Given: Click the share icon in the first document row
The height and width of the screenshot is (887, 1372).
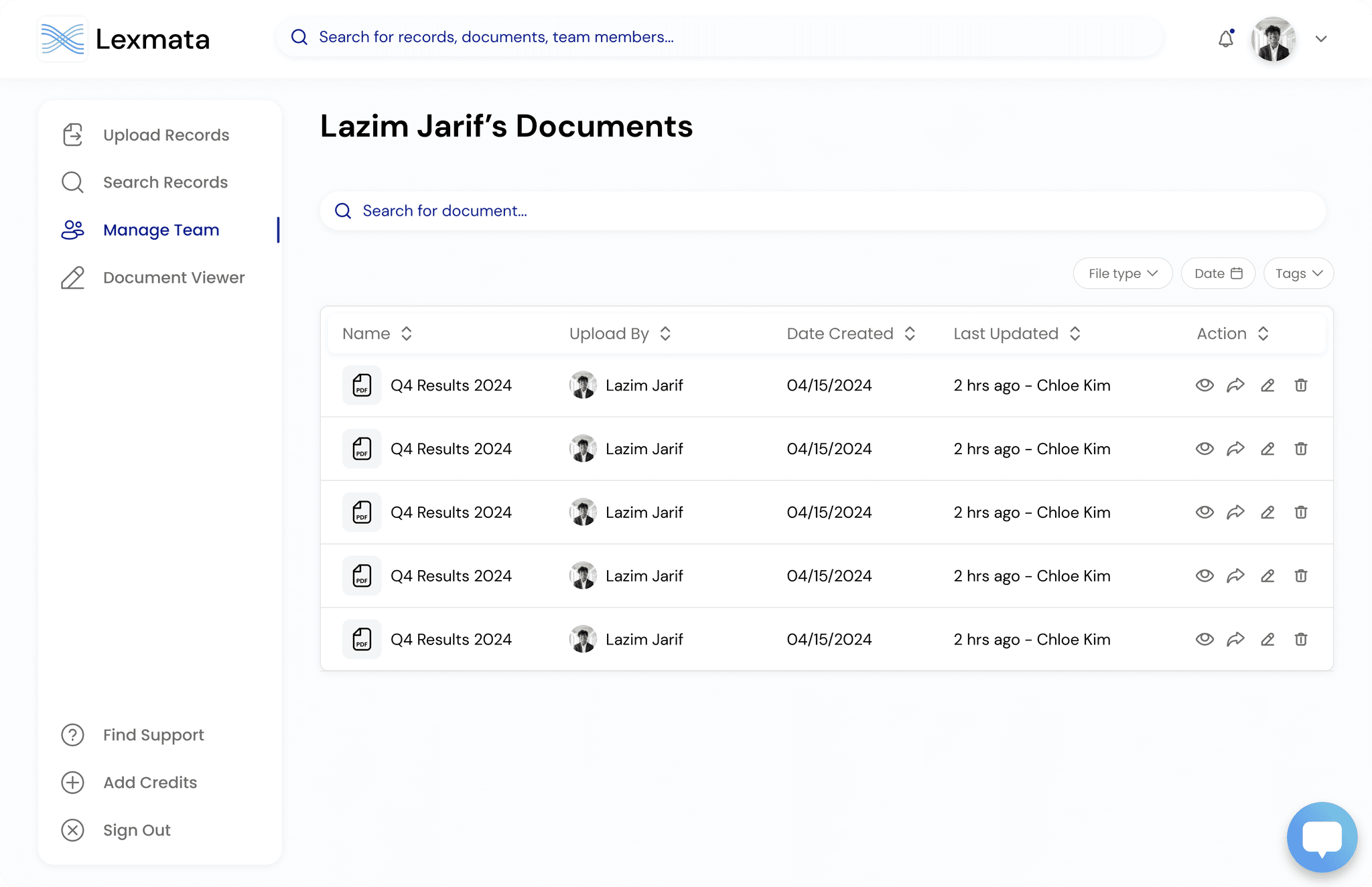Looking at the screenshot, I should (x=1235, y=385).
